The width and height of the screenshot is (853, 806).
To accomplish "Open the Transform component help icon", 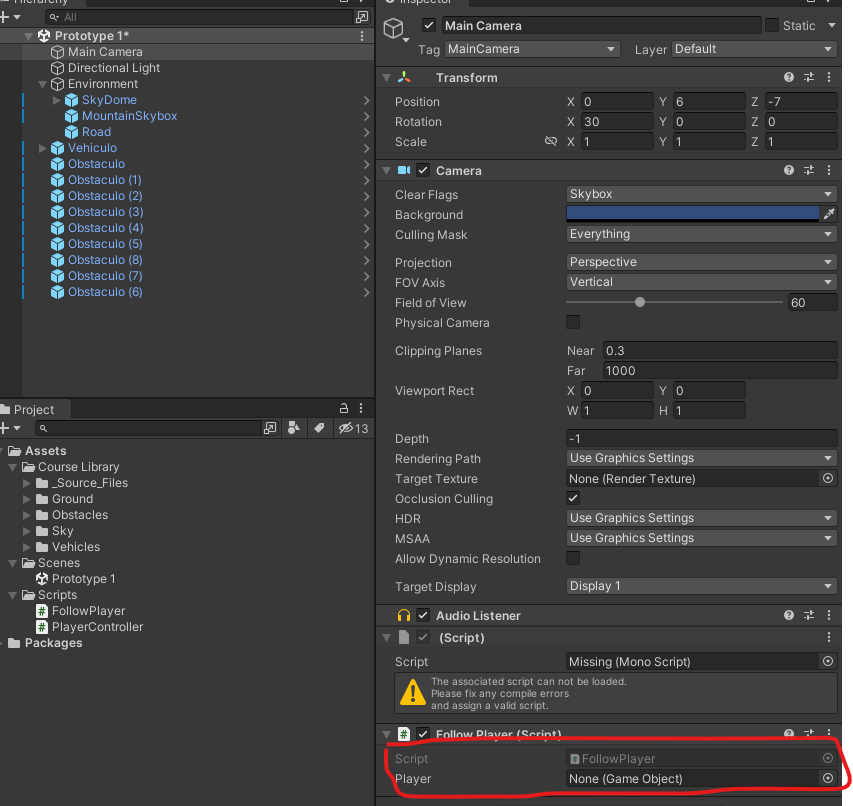I will point(789,78).
